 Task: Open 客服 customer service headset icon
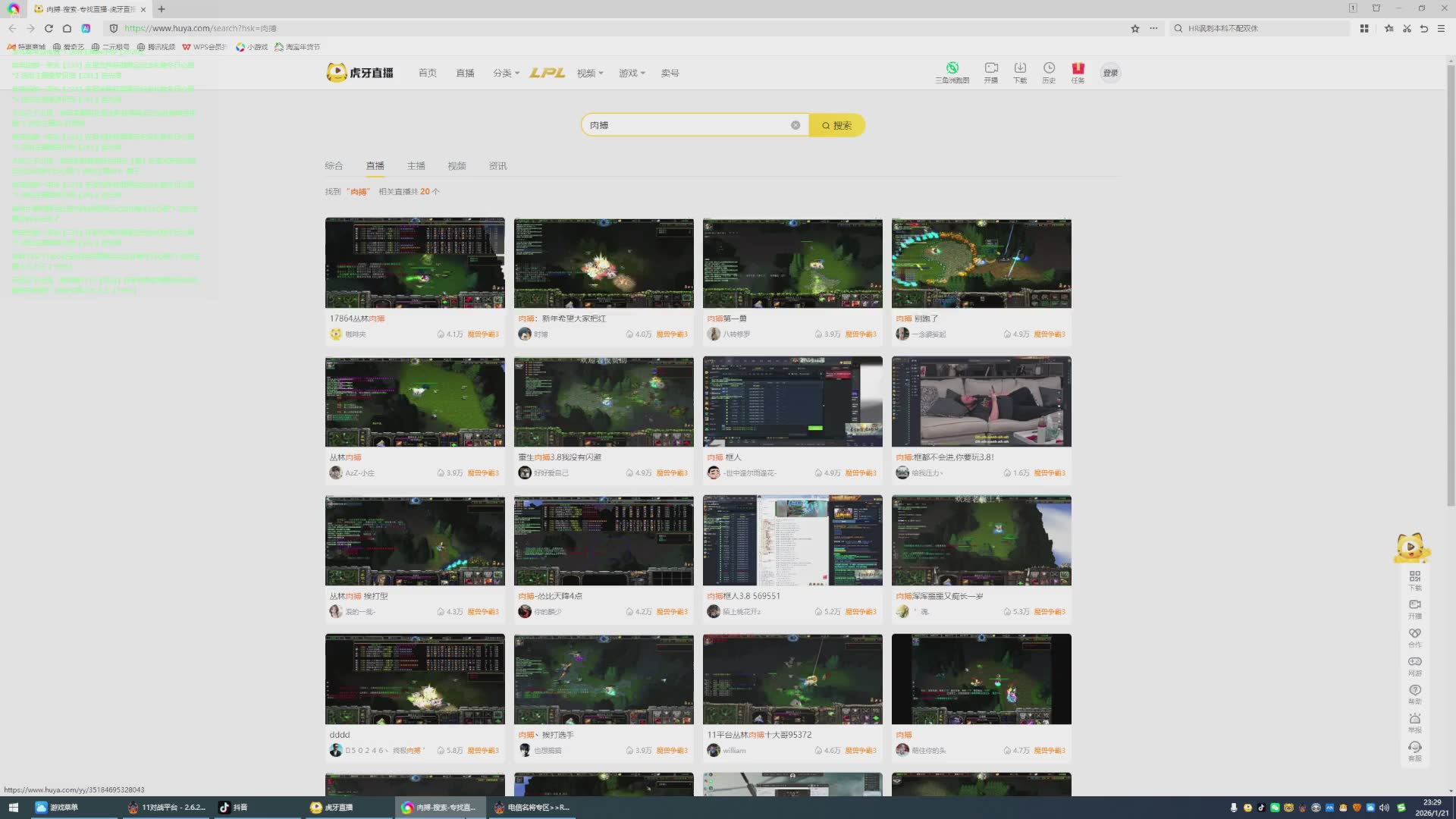click(1415, 748)
